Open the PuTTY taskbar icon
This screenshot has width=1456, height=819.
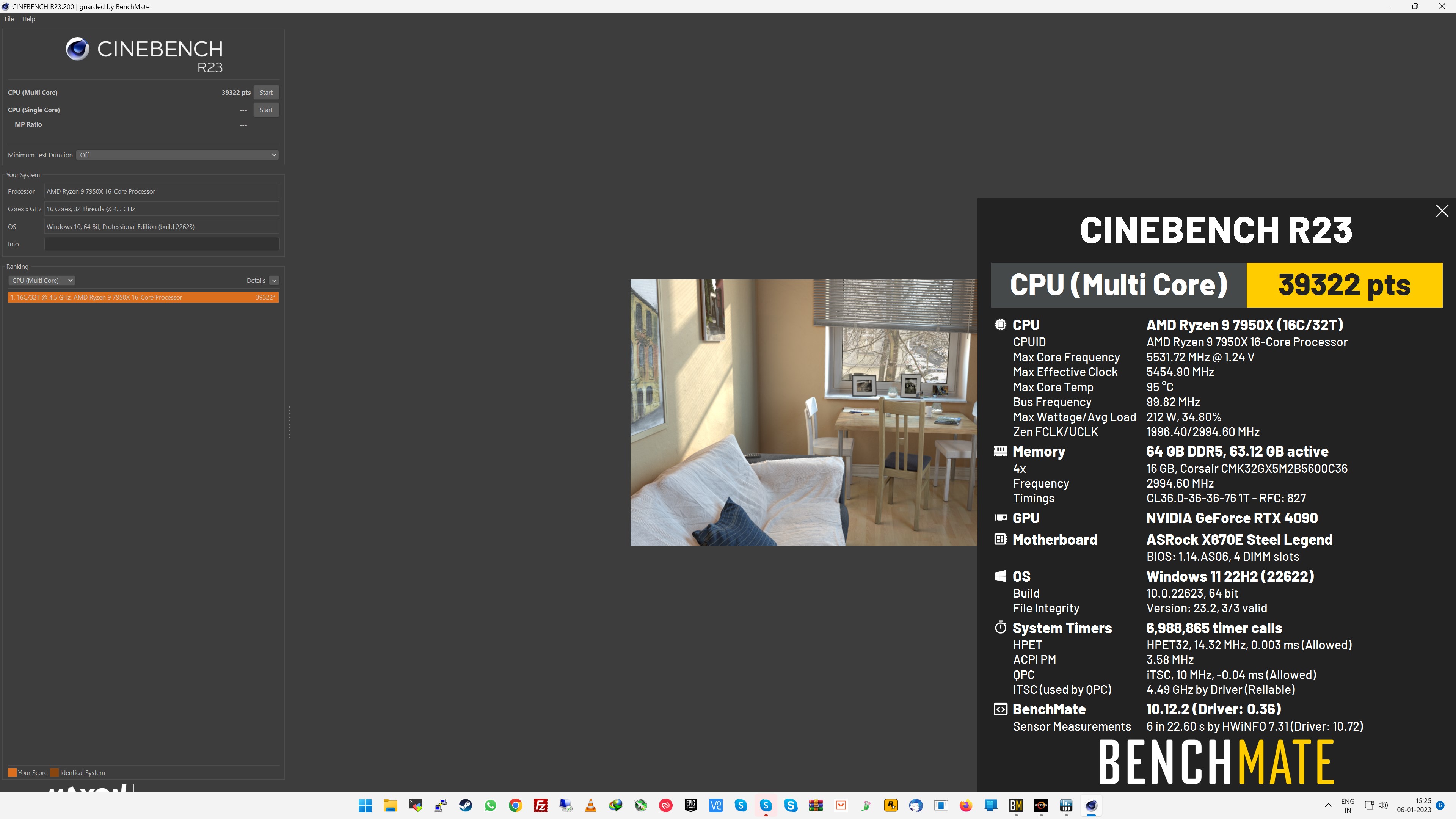[440, 805]
